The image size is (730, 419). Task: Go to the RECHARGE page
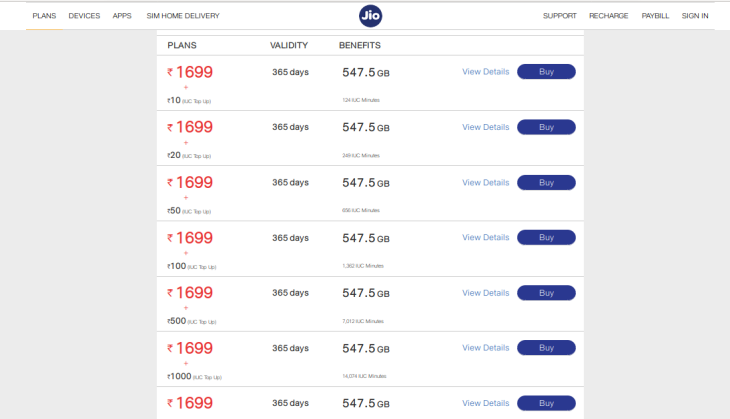coord(608,16)
